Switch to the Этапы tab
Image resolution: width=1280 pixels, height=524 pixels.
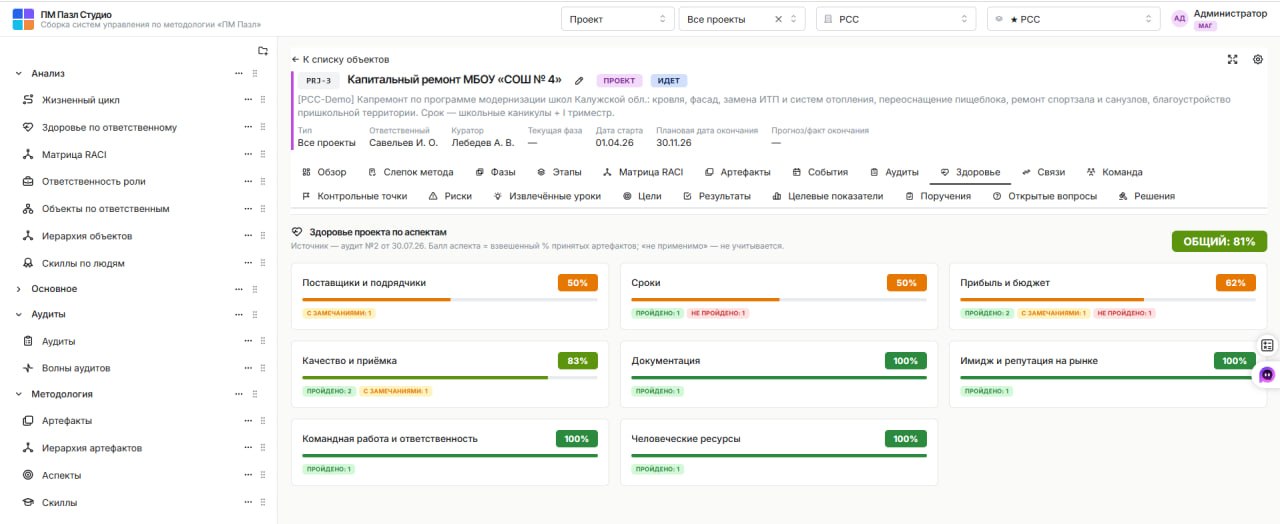pos(559,172)
